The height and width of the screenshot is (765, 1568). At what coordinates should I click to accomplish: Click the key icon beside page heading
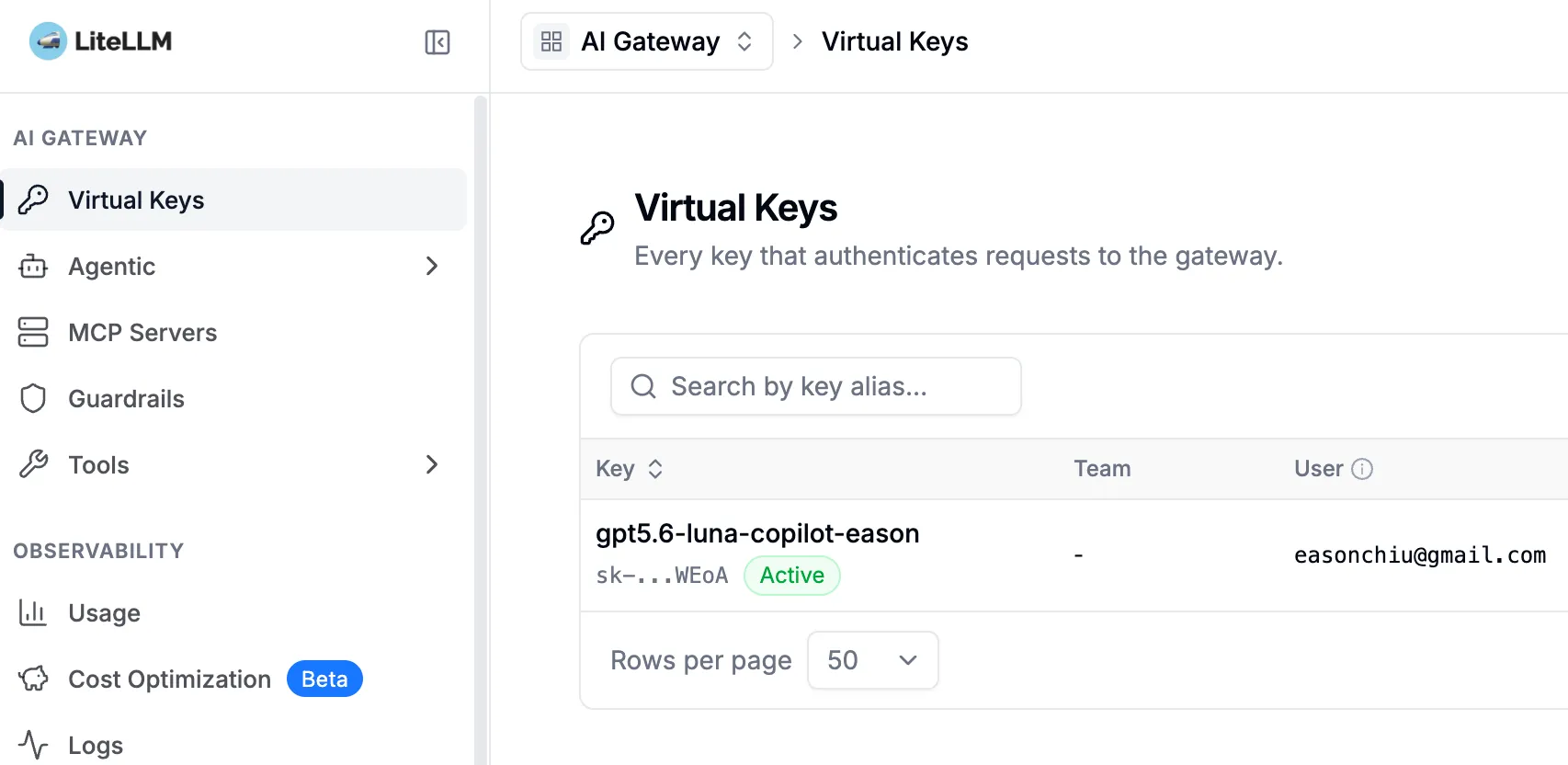click(x=597, y=228)
